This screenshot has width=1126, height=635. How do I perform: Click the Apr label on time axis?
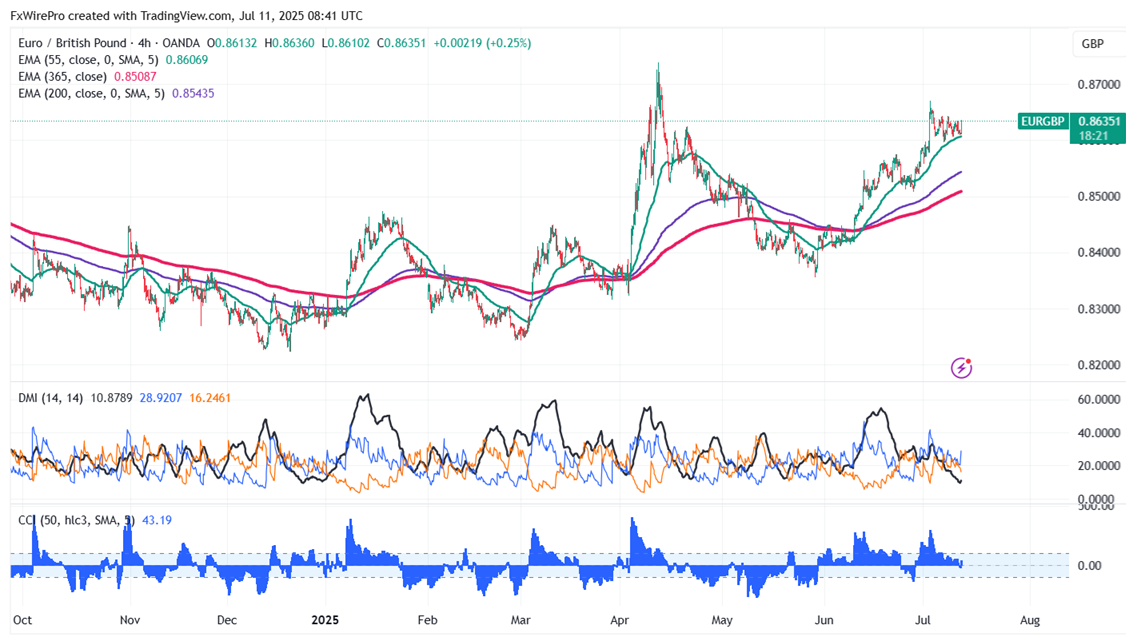tap(619, 620)
